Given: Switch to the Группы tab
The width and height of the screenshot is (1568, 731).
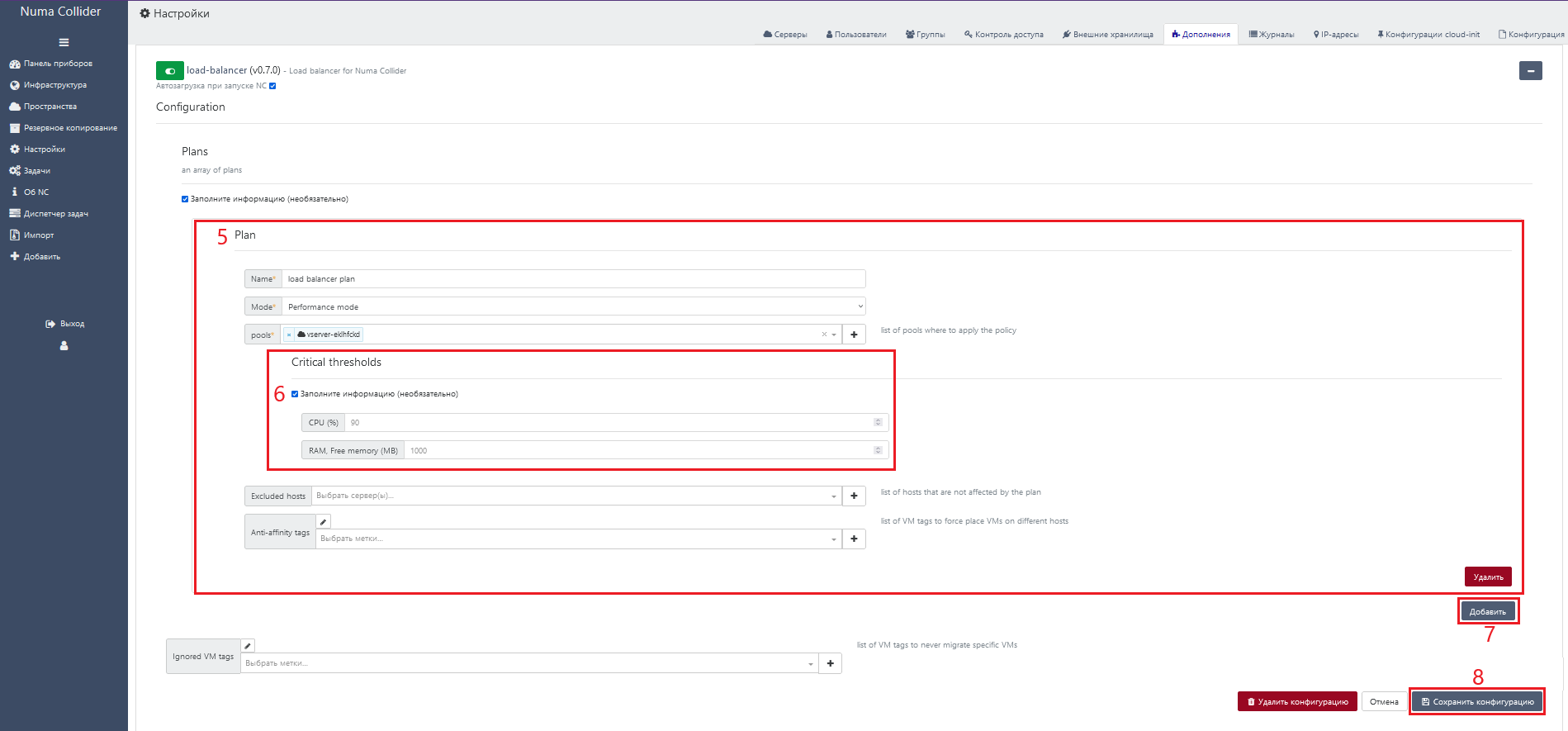Looking at the screenshot, I should [x=925, y=35].
